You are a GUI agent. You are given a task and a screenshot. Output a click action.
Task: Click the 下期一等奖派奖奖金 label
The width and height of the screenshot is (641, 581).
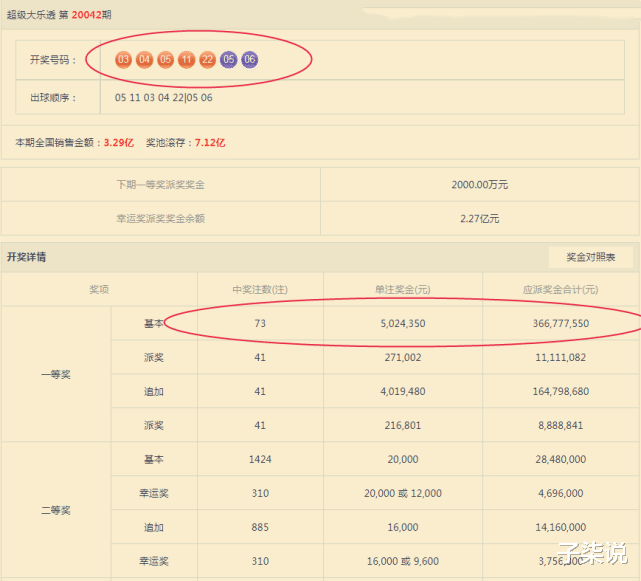point(160,185)
